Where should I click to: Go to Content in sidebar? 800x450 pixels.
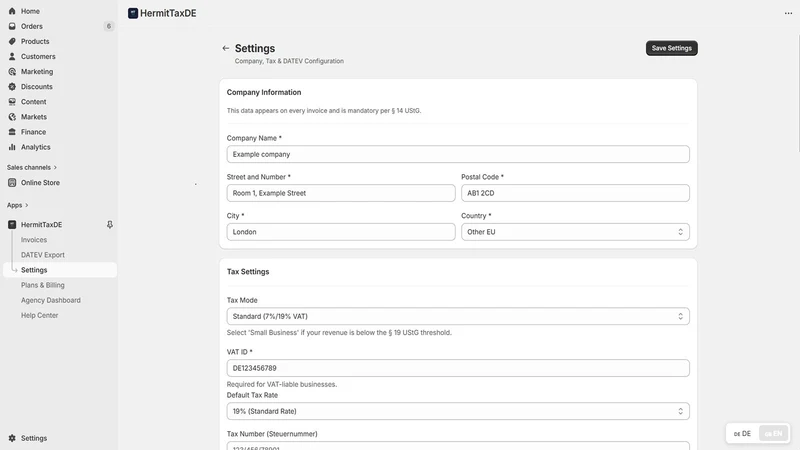coord(34,102)
